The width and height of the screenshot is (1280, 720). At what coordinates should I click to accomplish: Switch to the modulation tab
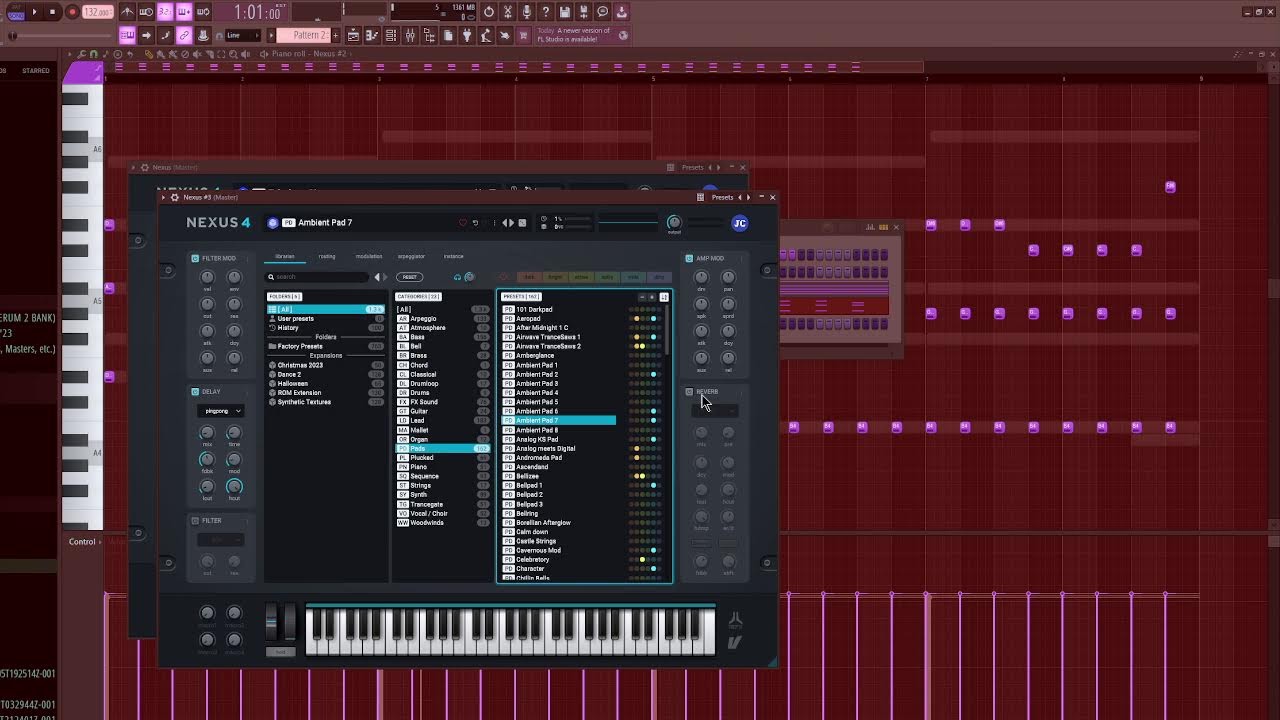point(369,256)
